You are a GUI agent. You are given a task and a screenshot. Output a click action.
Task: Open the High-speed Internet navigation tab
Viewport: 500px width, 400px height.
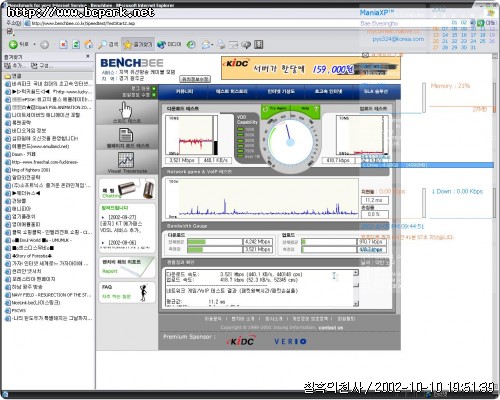(328, 91)
